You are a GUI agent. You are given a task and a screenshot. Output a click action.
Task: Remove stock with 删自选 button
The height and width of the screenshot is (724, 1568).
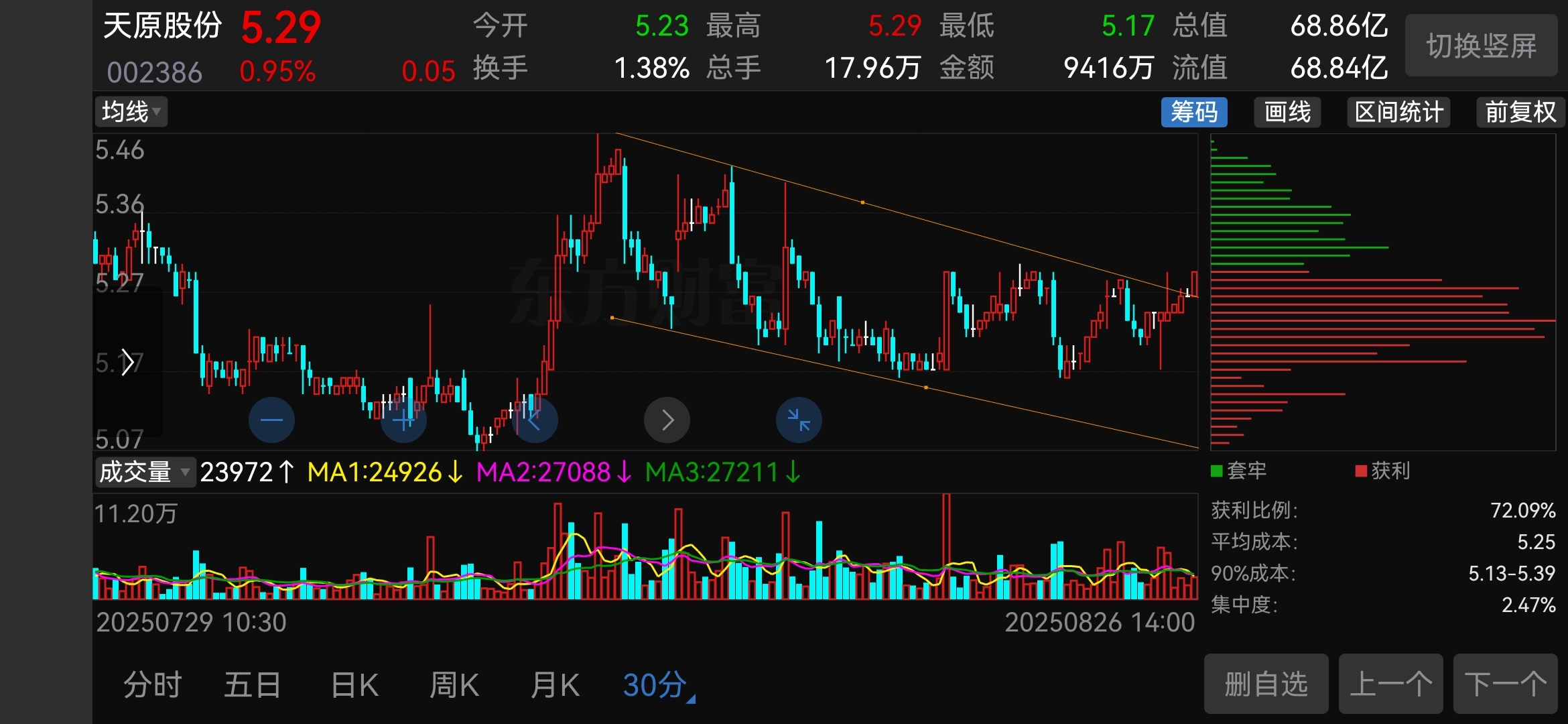1266,684
